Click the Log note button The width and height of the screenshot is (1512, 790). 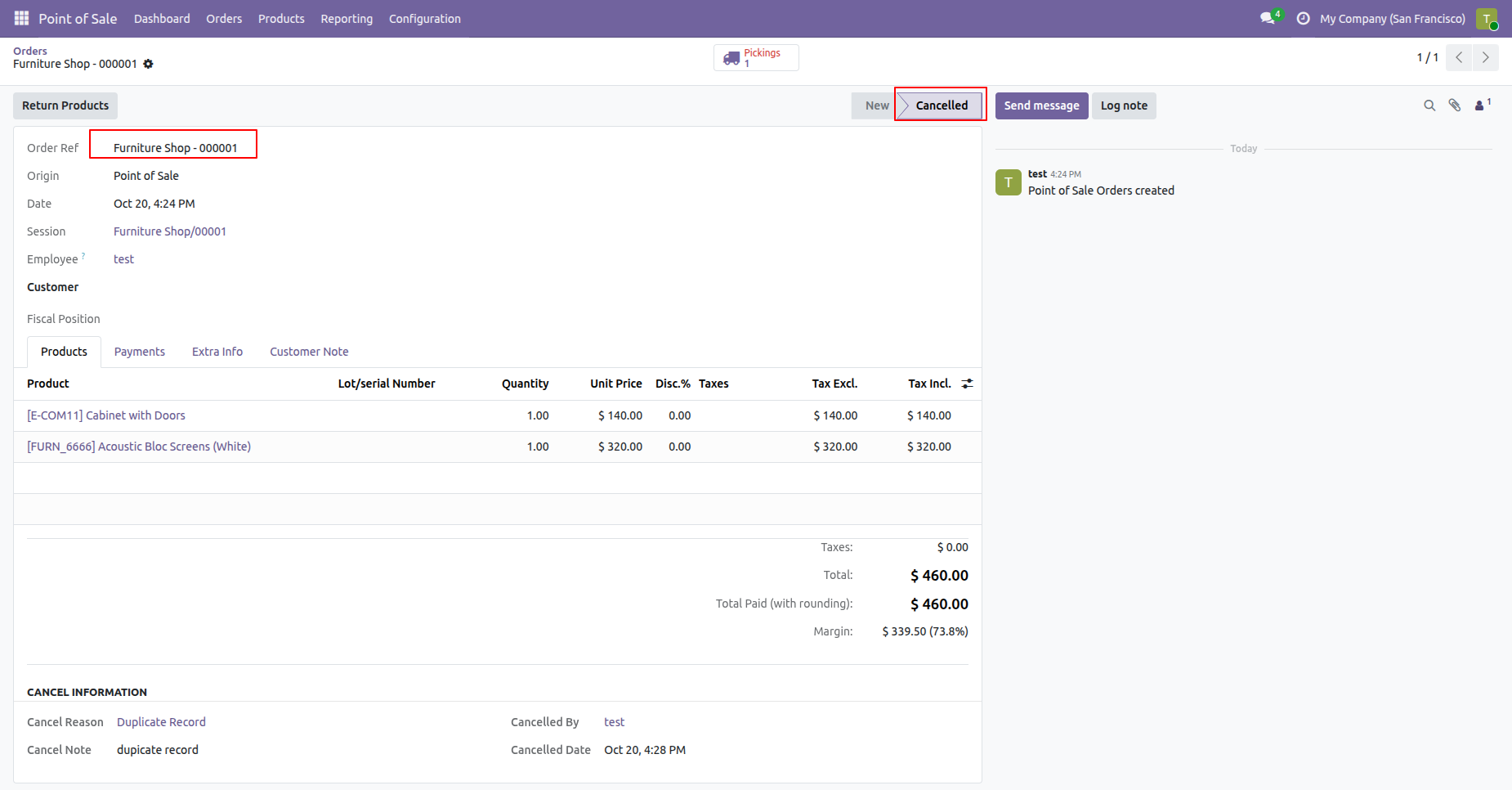point(1124,105)
